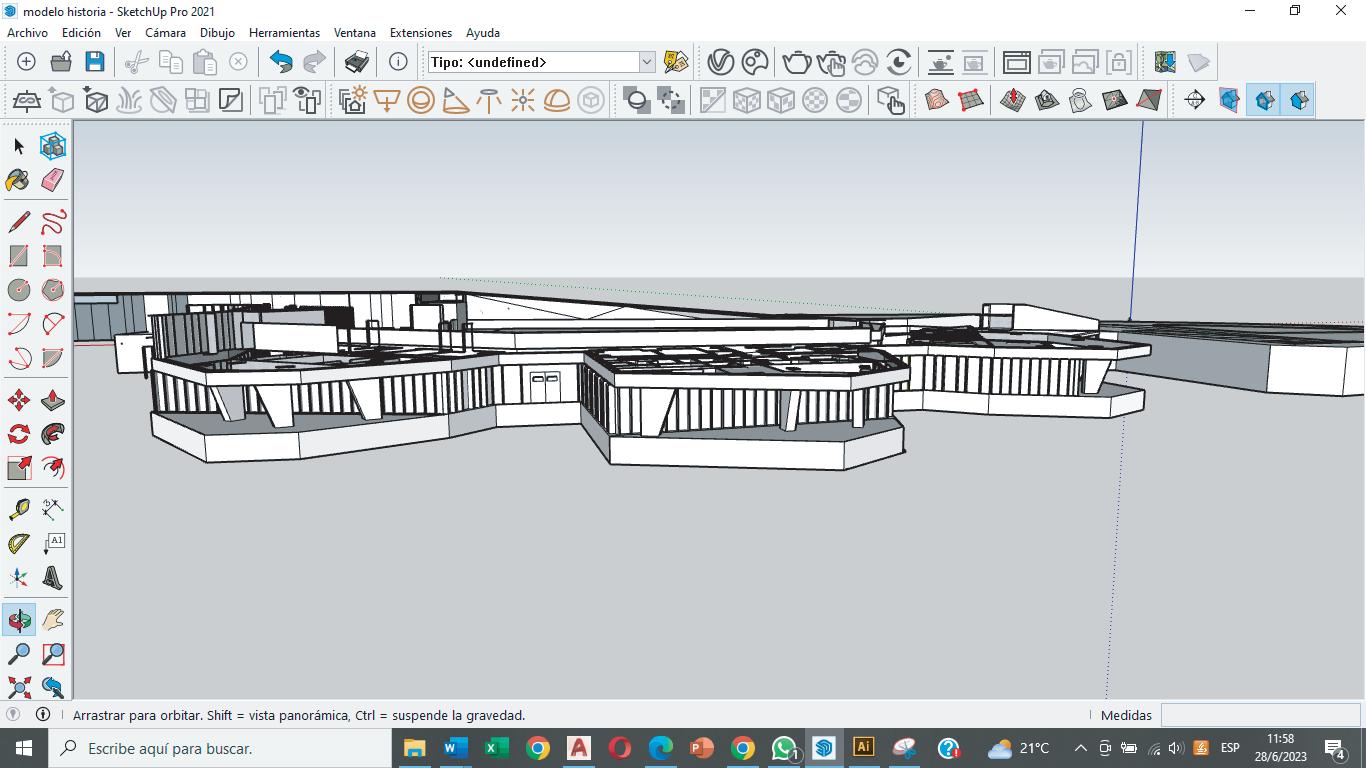Screen dimensions: 1366x768
Task: Click the Zoom Extents tool
Action: coord(18,688)
